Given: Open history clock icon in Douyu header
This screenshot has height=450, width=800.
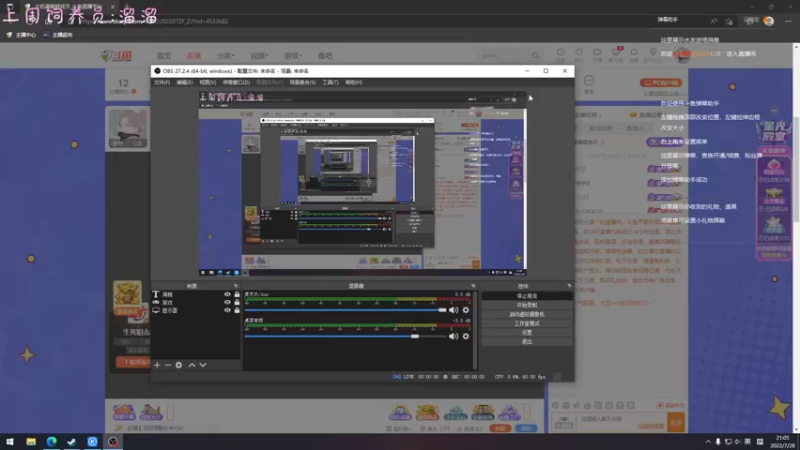Looking at the screenshot, I should point(561,53).
